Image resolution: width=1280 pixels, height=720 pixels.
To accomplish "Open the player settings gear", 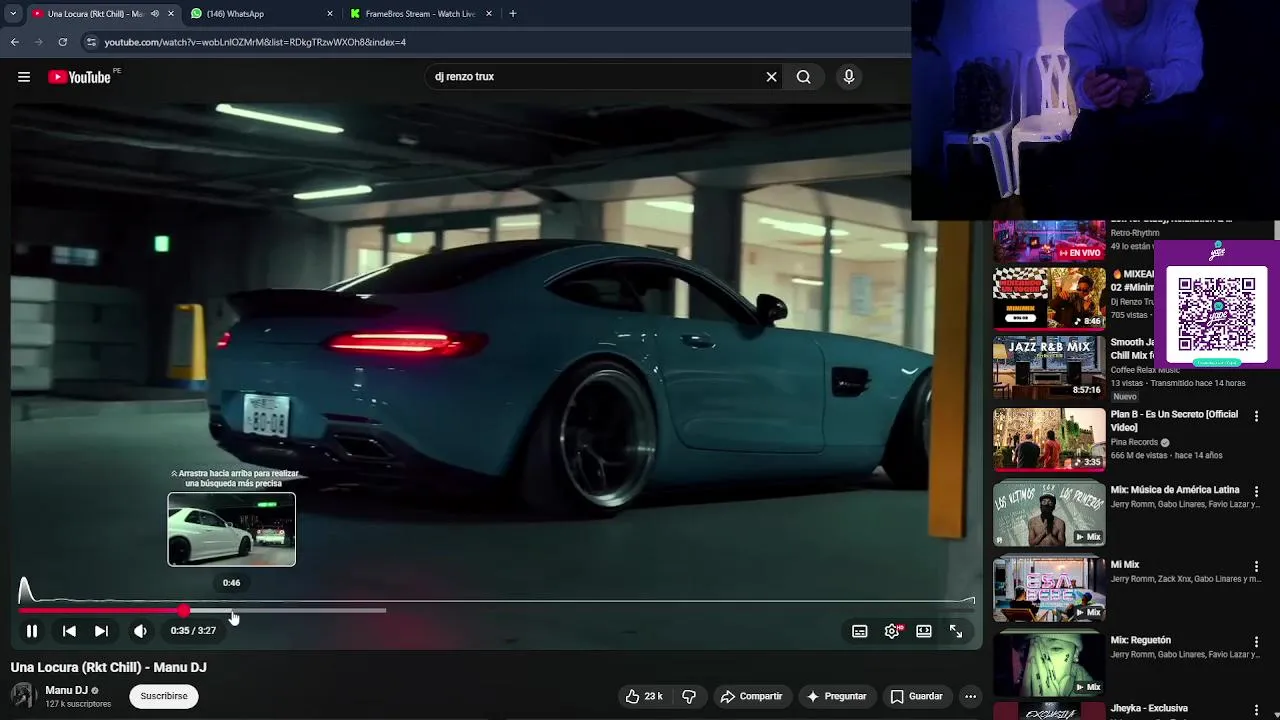I will coord(892,631).
